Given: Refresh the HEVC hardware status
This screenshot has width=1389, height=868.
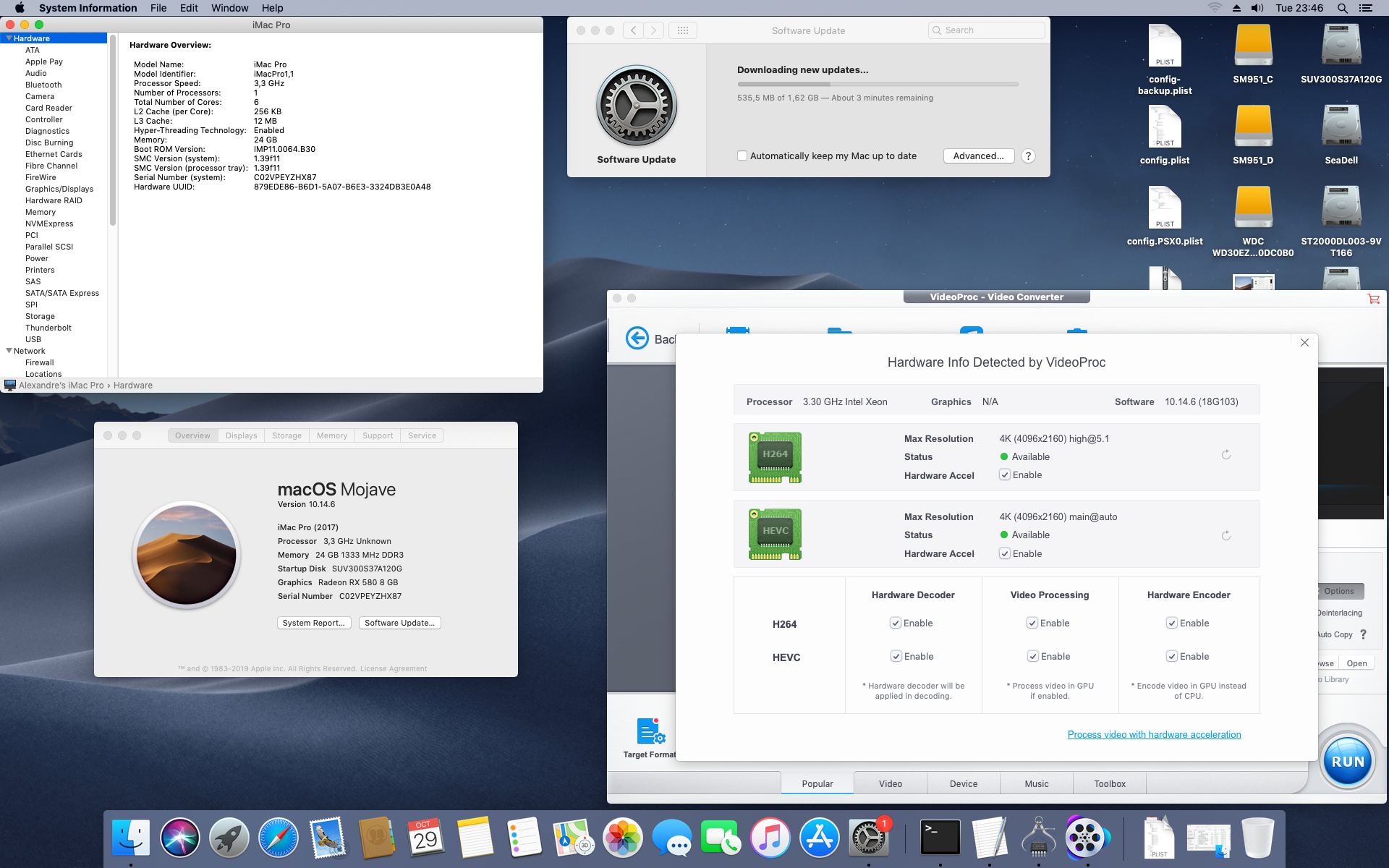Looking at the screenshot, I should tap(1226, 536).
